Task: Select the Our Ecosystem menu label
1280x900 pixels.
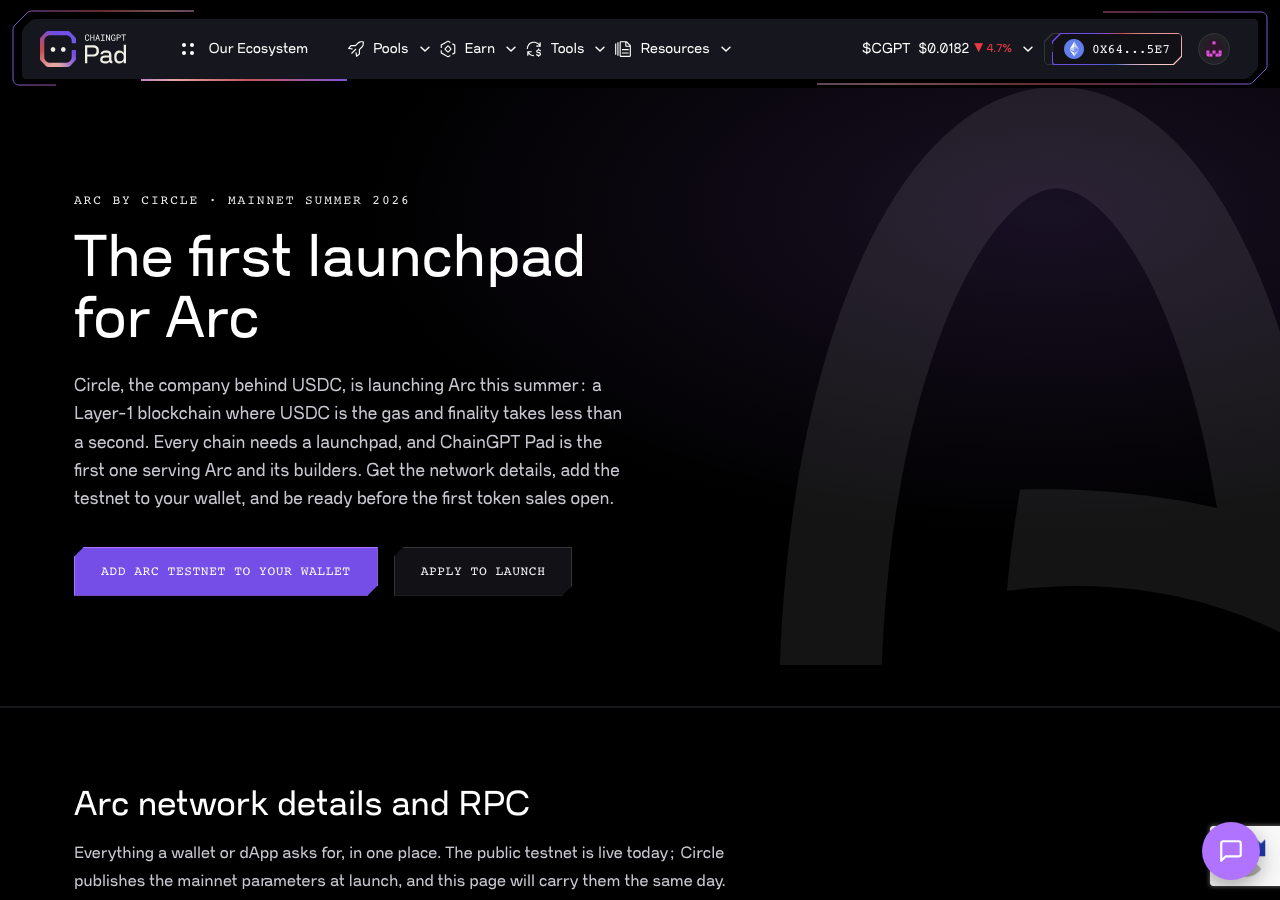Action: (x=258, y=48)
